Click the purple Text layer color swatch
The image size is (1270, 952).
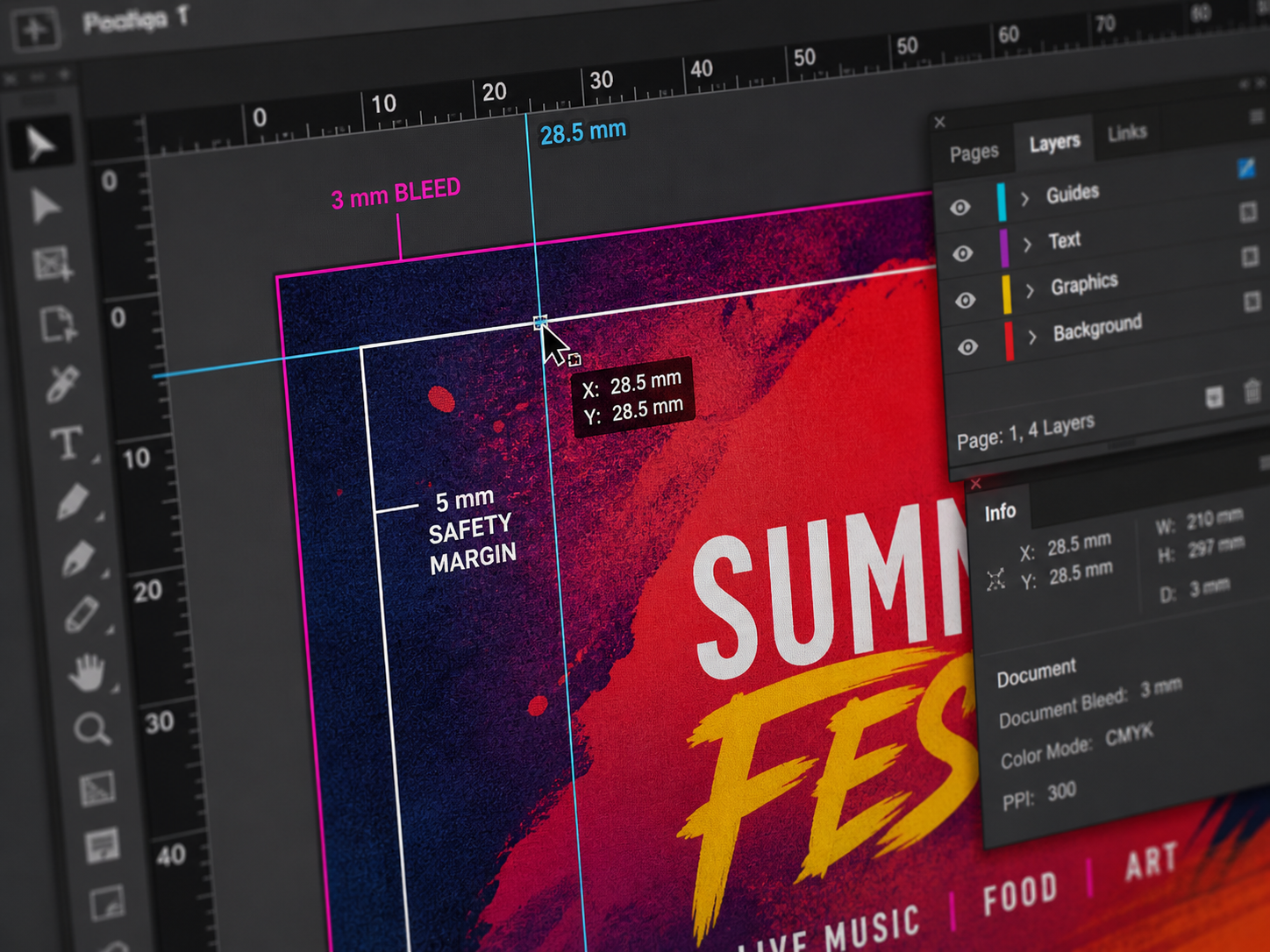pyautogui.click(x=1003, y=248)
